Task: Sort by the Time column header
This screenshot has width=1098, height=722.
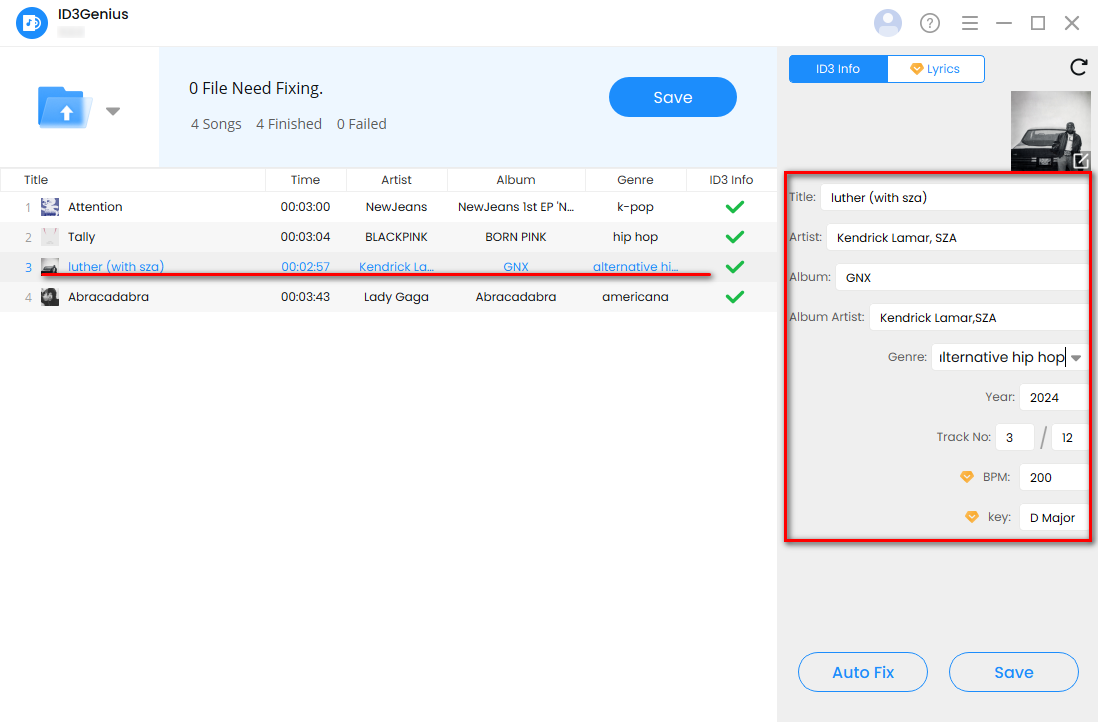Action: 305,180
